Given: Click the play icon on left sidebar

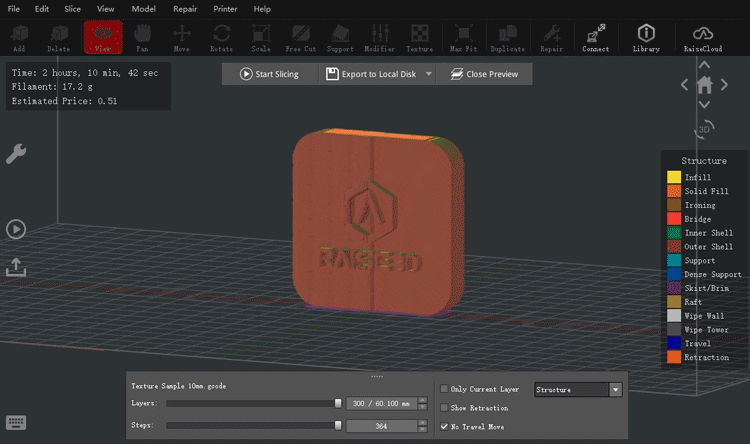Looking at the screenshot, I should pyautogui.click(x=16, y=229).
